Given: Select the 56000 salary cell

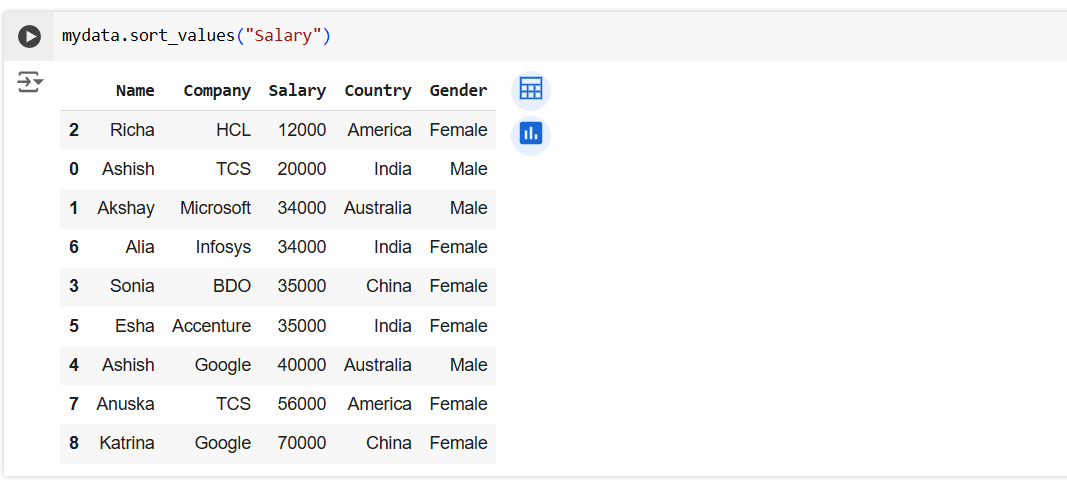Looking at the screenshot, I should [x=302, y=404].
